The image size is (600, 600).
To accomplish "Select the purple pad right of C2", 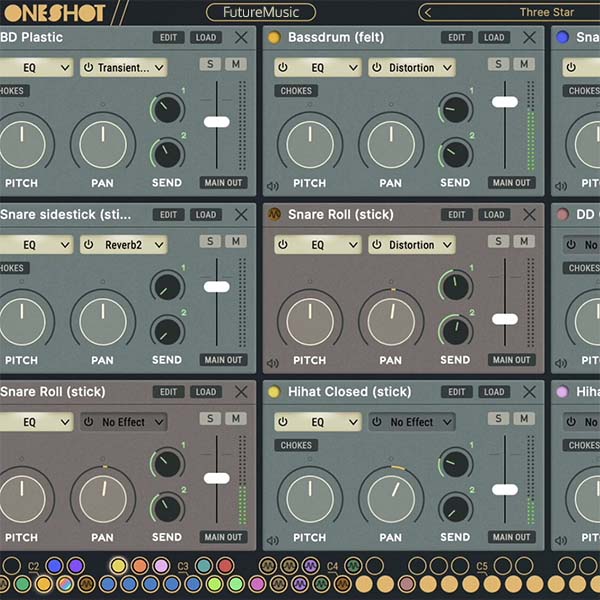I will coord(76,566).
